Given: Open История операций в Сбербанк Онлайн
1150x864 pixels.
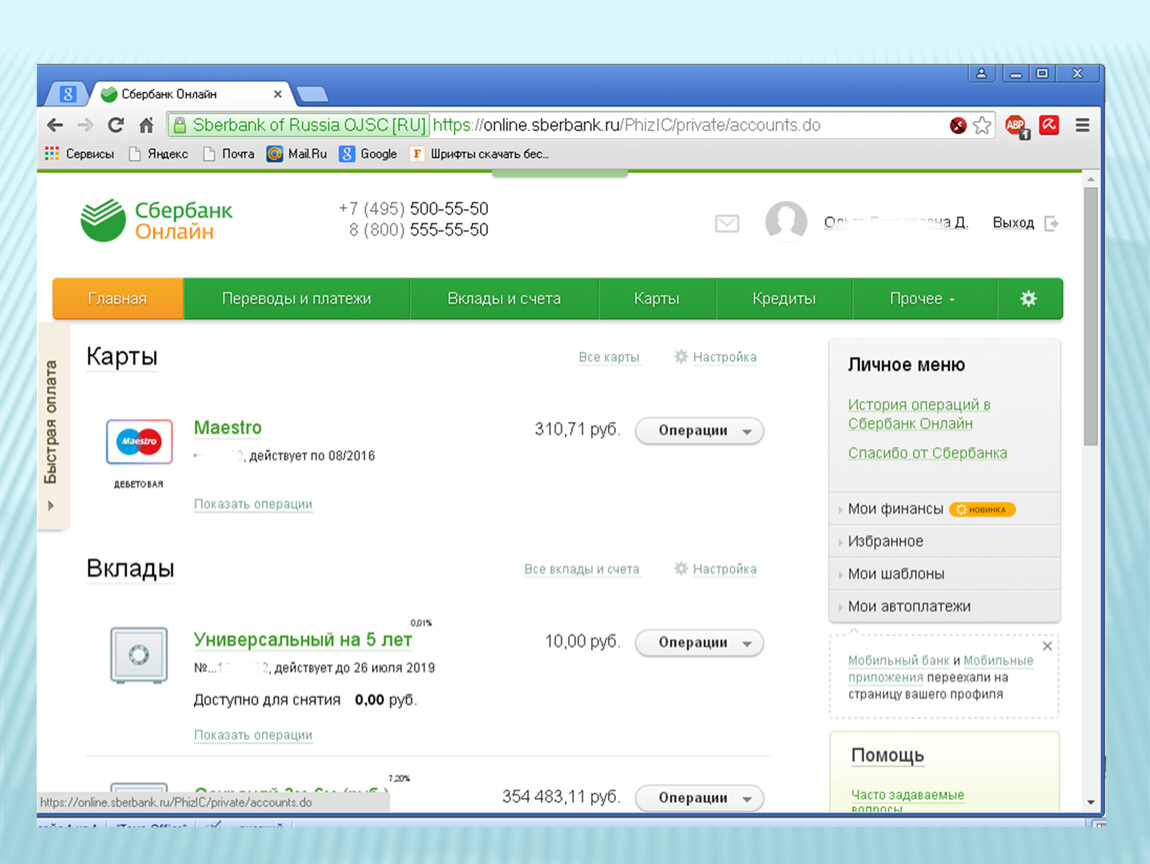Looking at the screenshot, I should click(x=920, y=414).
